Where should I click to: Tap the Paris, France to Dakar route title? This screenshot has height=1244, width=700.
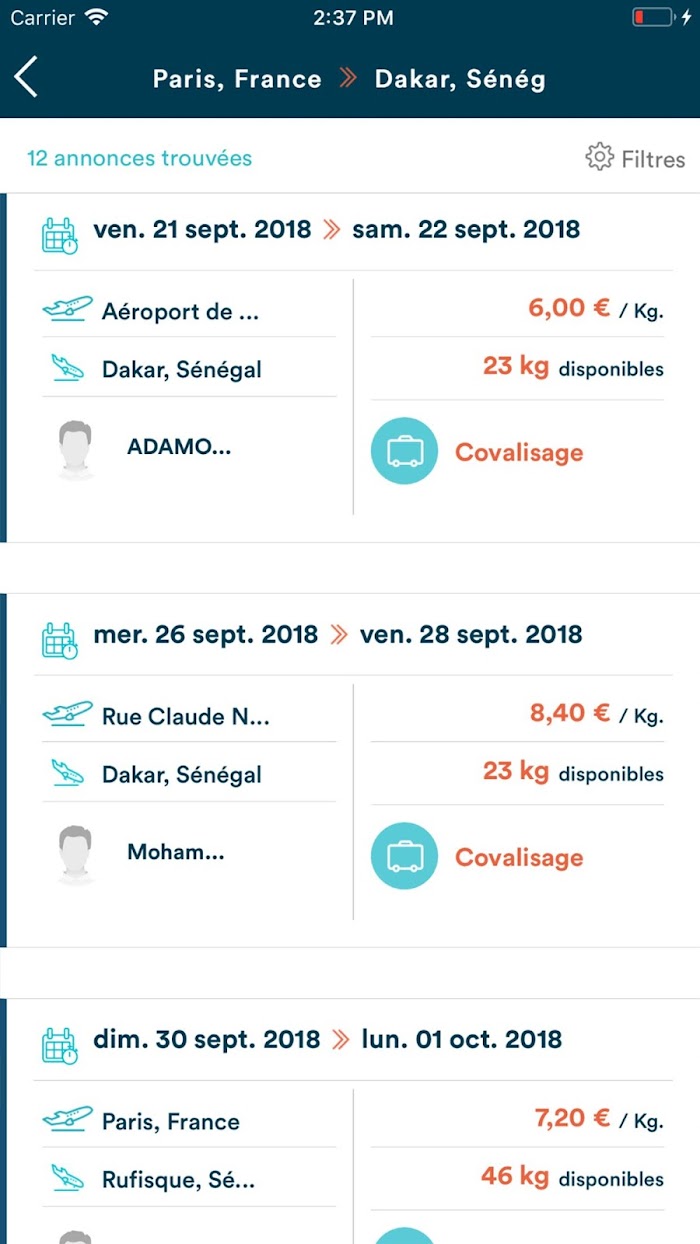coord(349,79)
